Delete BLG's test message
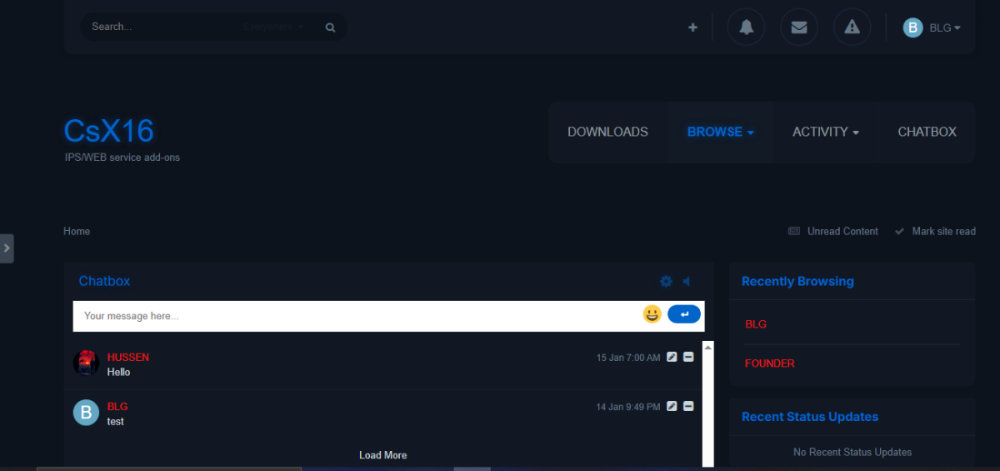Screen dimensions: 1000x471 688,406
